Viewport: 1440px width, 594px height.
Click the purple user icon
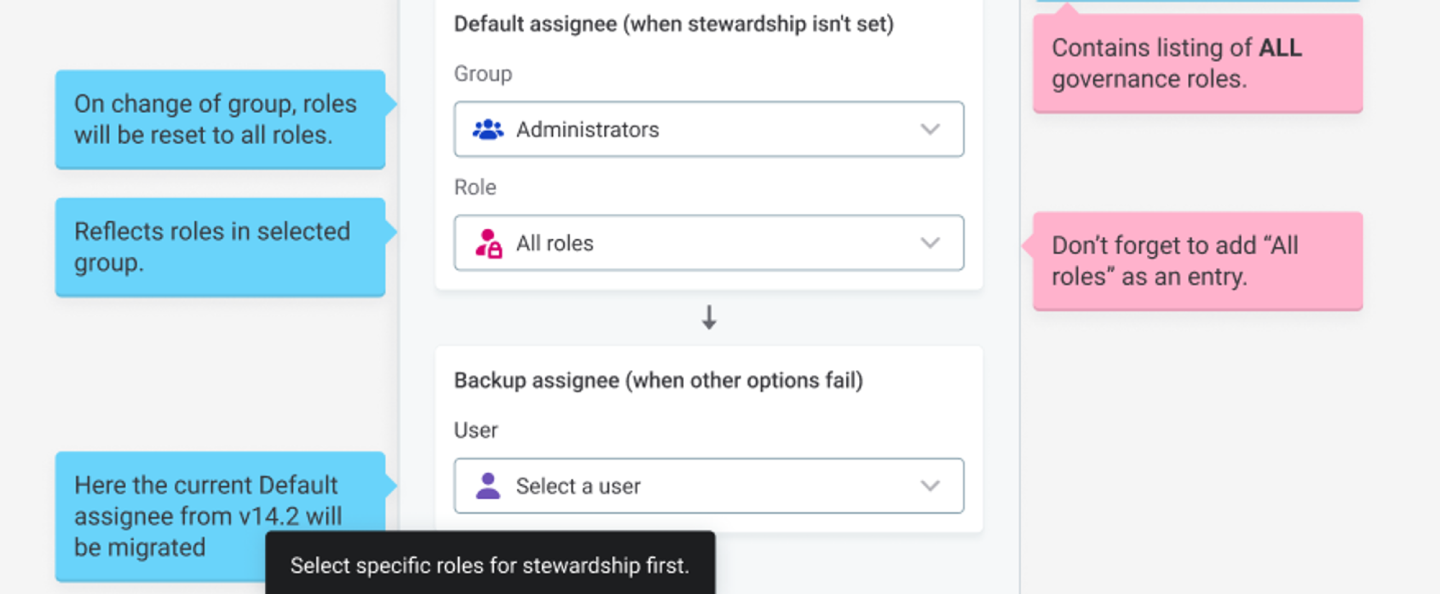(488, 486)
